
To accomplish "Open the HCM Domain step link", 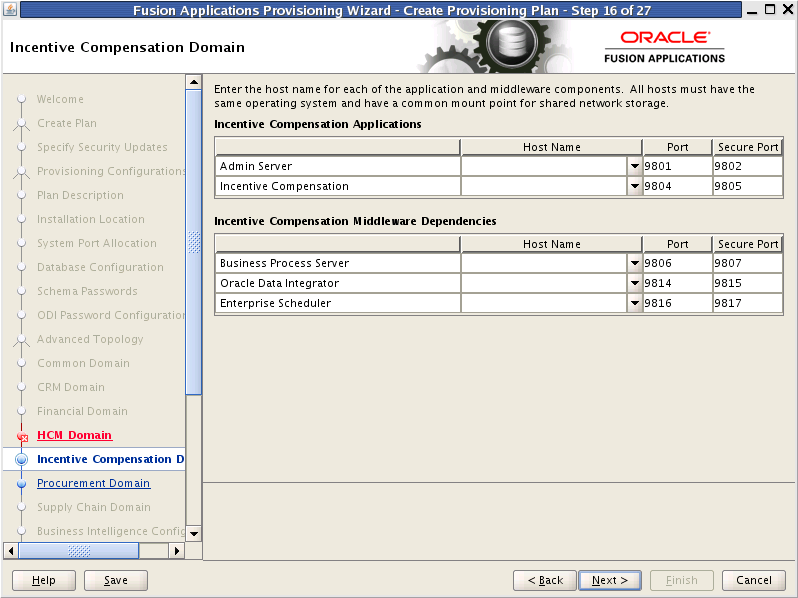I will tap(74, 435).
